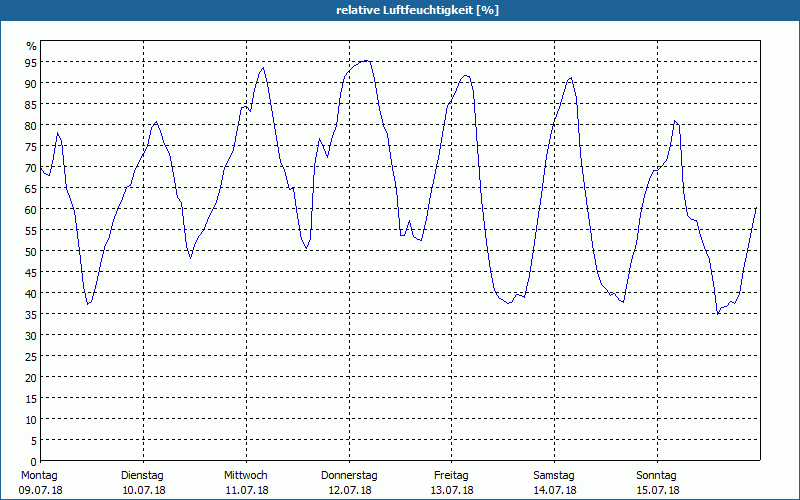Click the date "15.07.18"
Viewport: 800px width, 500px height.
click(x=658, y=490)
